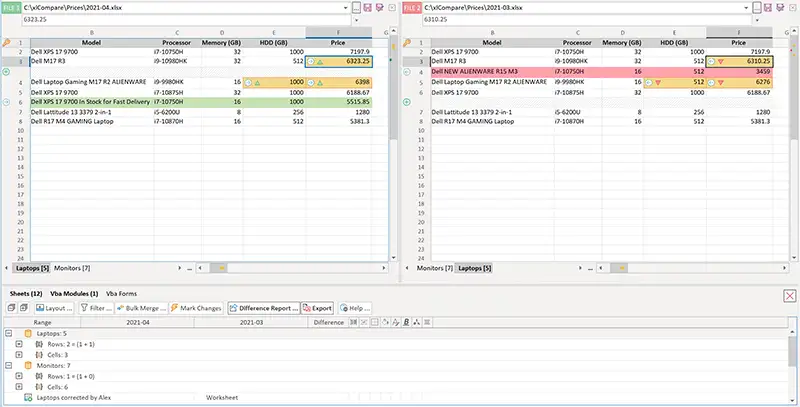Click the Save As icon for File 2

coord(780,8)
